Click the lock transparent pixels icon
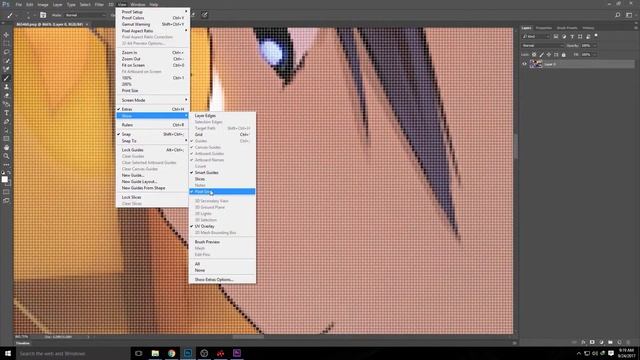 click(534, 54)
